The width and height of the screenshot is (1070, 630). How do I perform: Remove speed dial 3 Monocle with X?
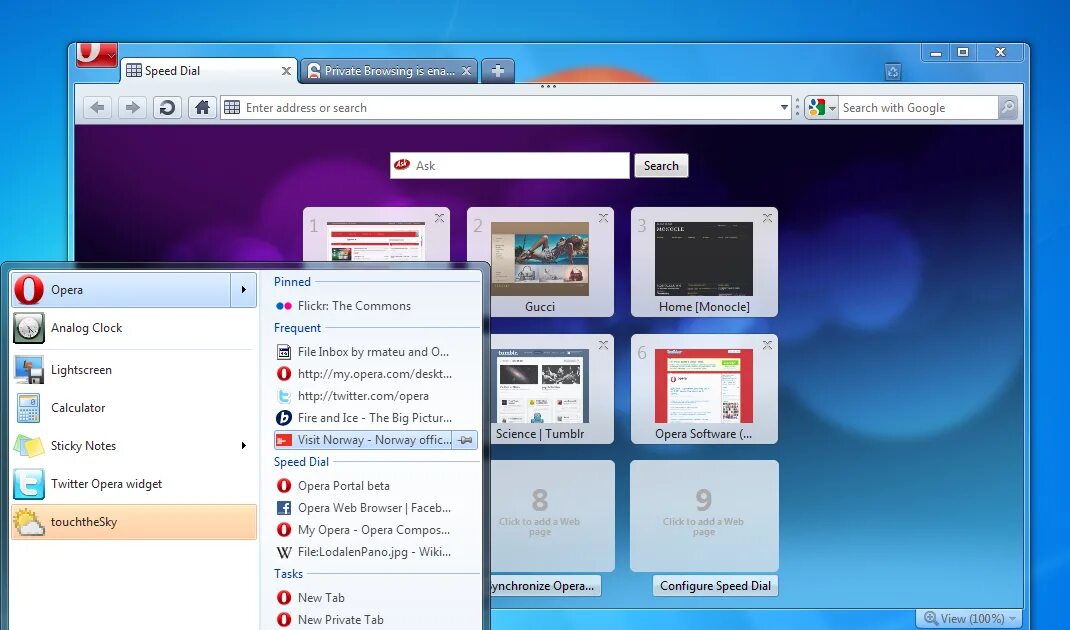pos(767,218)
